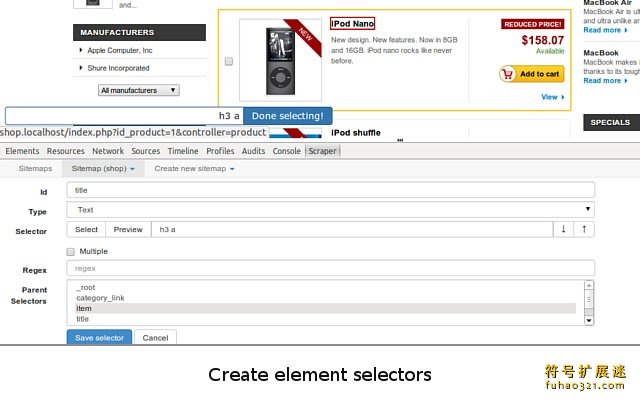Switch to the Console tab
640x400 pixels.
point(287,151)
